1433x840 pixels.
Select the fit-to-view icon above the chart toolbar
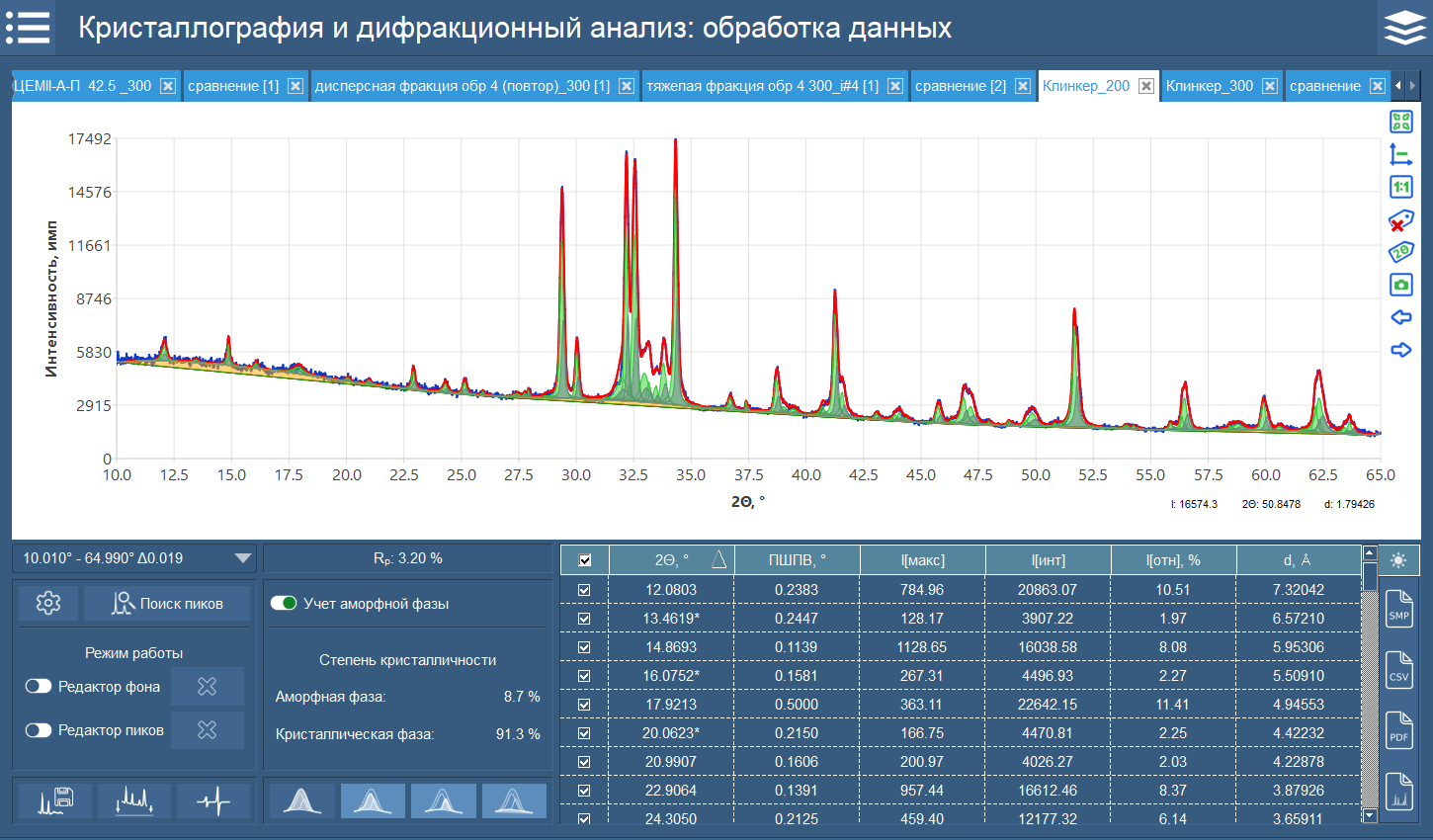pos(1402,121)
